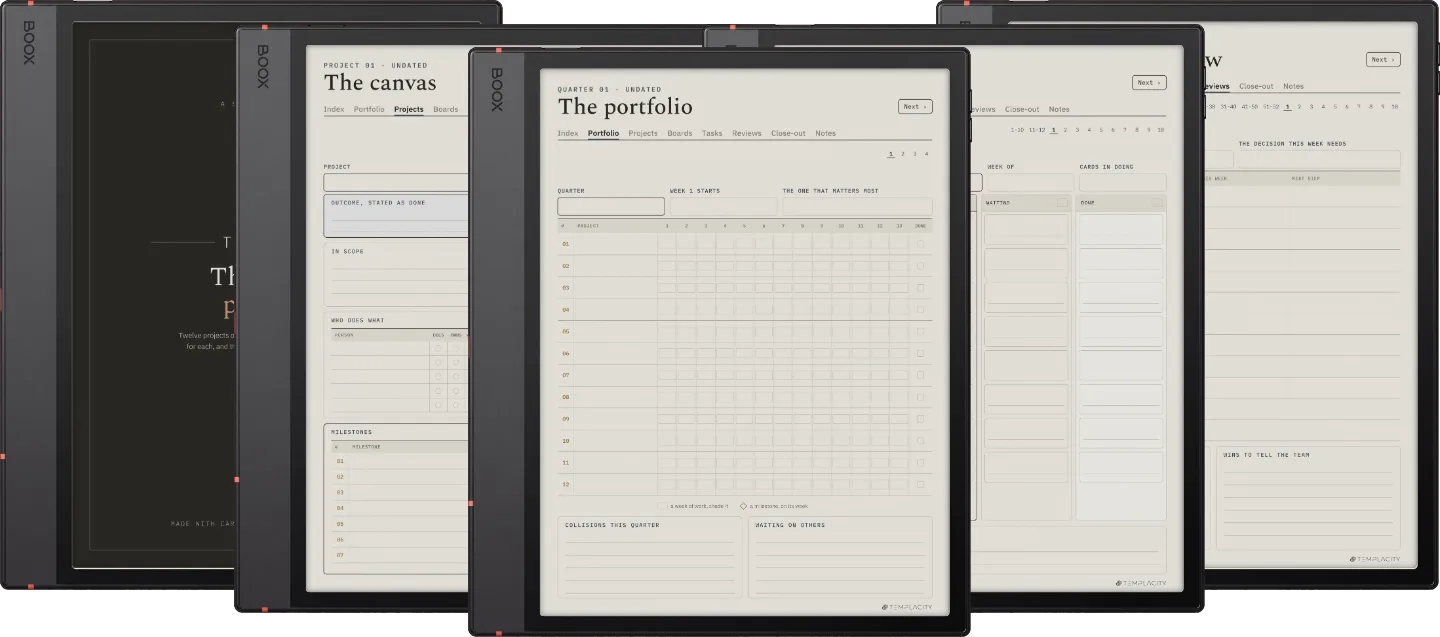Go to Tasks tab on the portfolio page

[x=712, y=133]
